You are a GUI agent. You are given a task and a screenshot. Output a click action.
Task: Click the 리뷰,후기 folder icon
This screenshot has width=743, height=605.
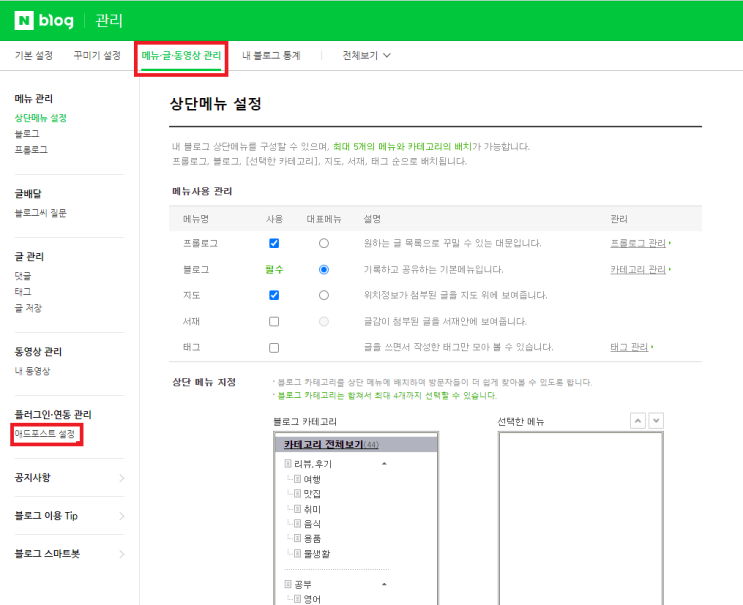pyautogui.click(x=288, y=463)
